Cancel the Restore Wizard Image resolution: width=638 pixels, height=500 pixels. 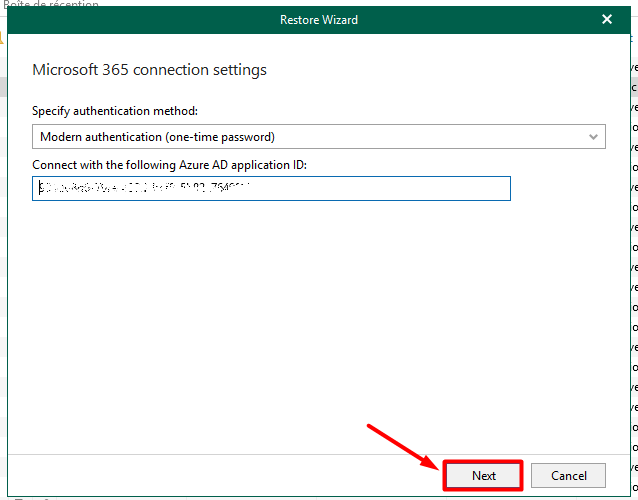568,475
